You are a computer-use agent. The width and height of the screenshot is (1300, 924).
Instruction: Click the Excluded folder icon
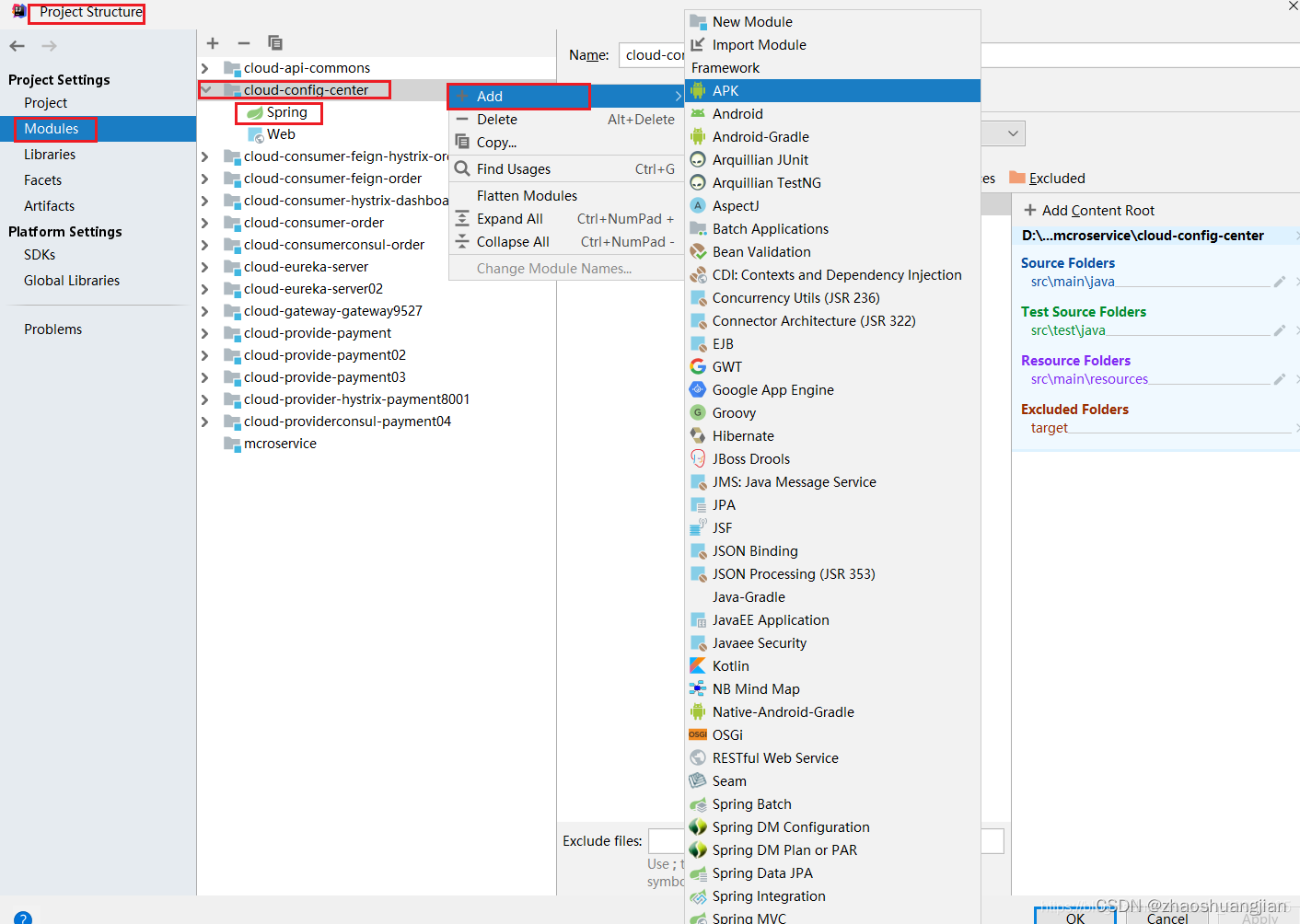pyautogui.click(x=1017, y=177)
